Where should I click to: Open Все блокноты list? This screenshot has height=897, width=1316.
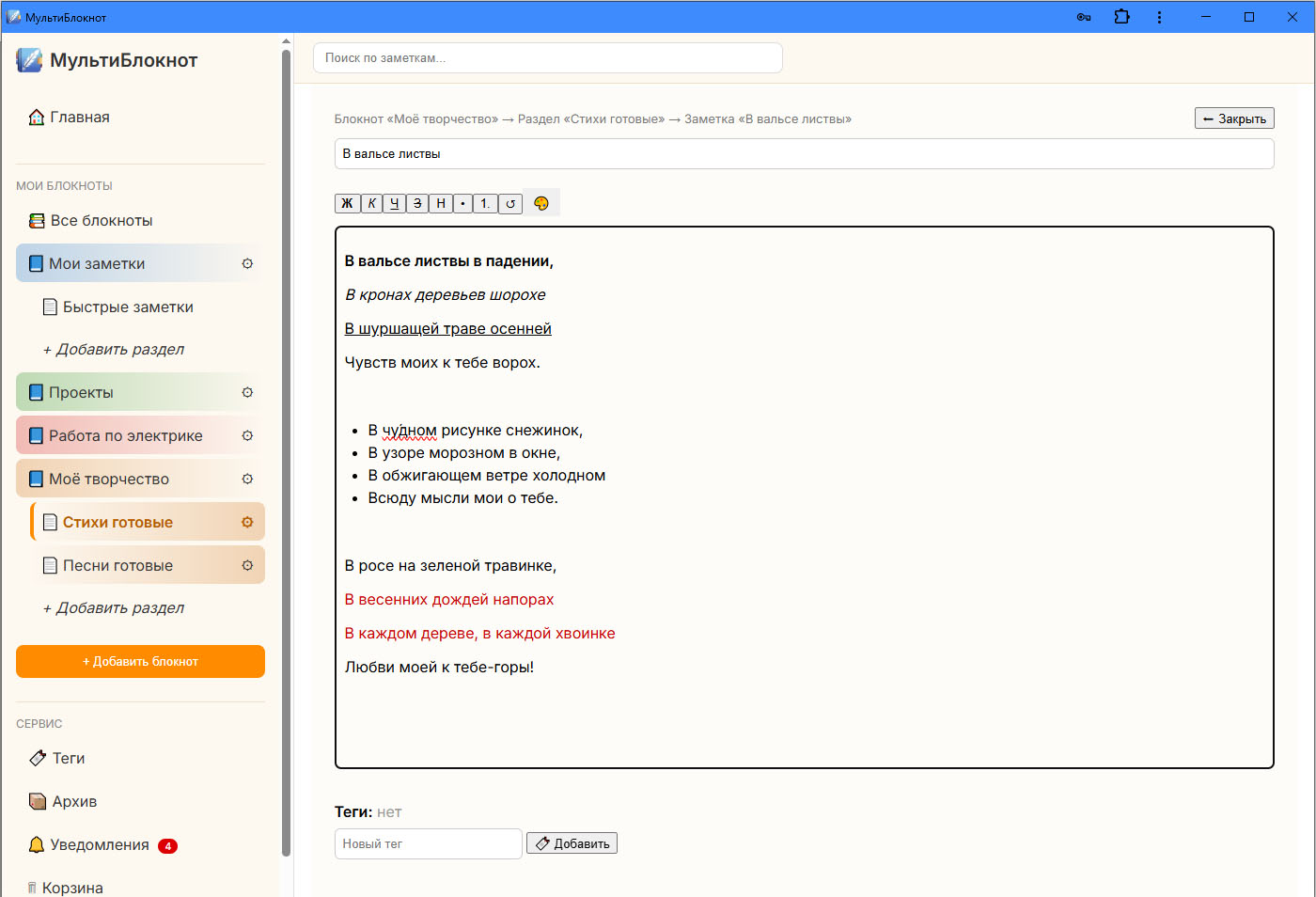(x=140, y=221)
